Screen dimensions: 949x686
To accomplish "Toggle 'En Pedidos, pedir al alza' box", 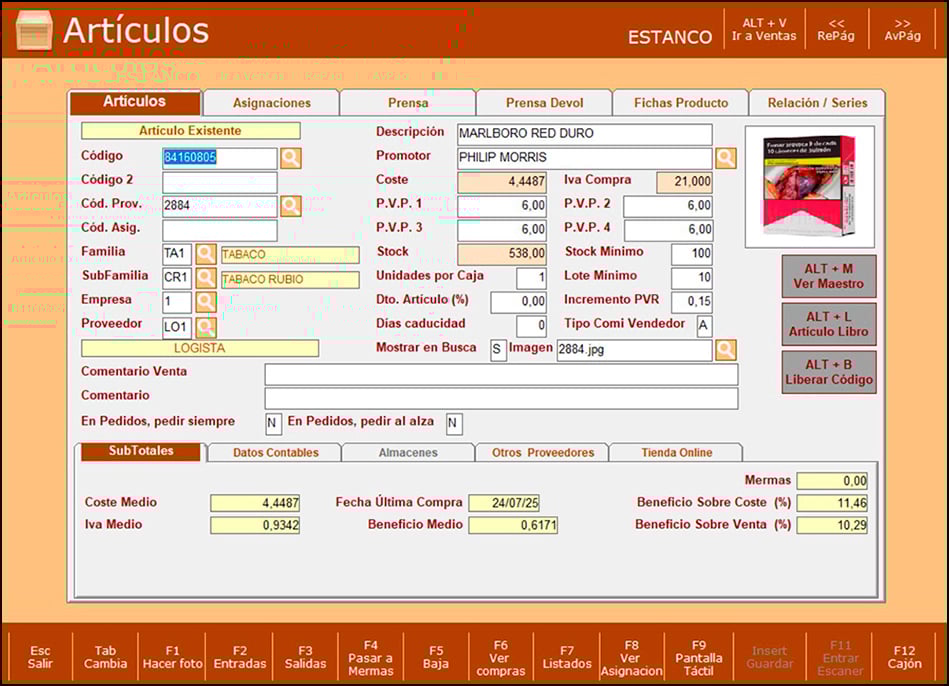I will [x=454, y=423].
